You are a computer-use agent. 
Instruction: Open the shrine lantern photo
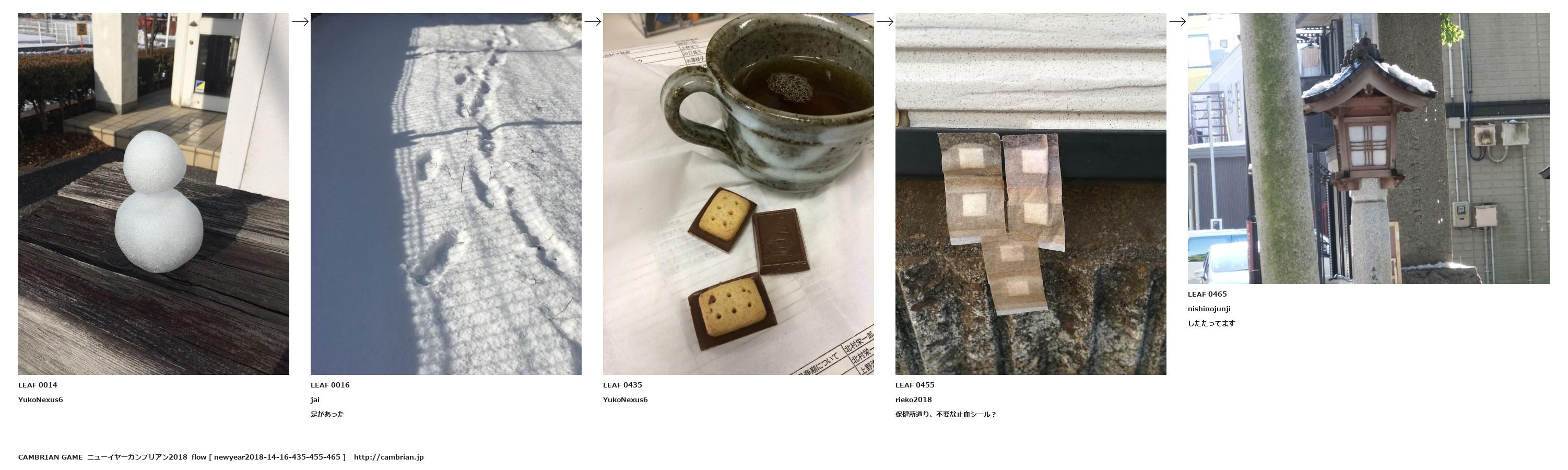click(x=1369, y=148)
